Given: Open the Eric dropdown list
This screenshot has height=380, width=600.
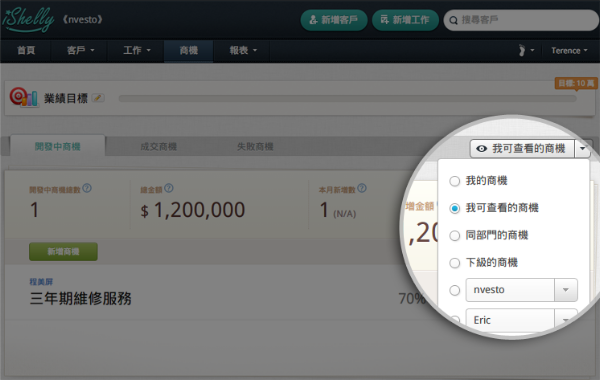Looking at the screenshot, I should pos(566,320).
